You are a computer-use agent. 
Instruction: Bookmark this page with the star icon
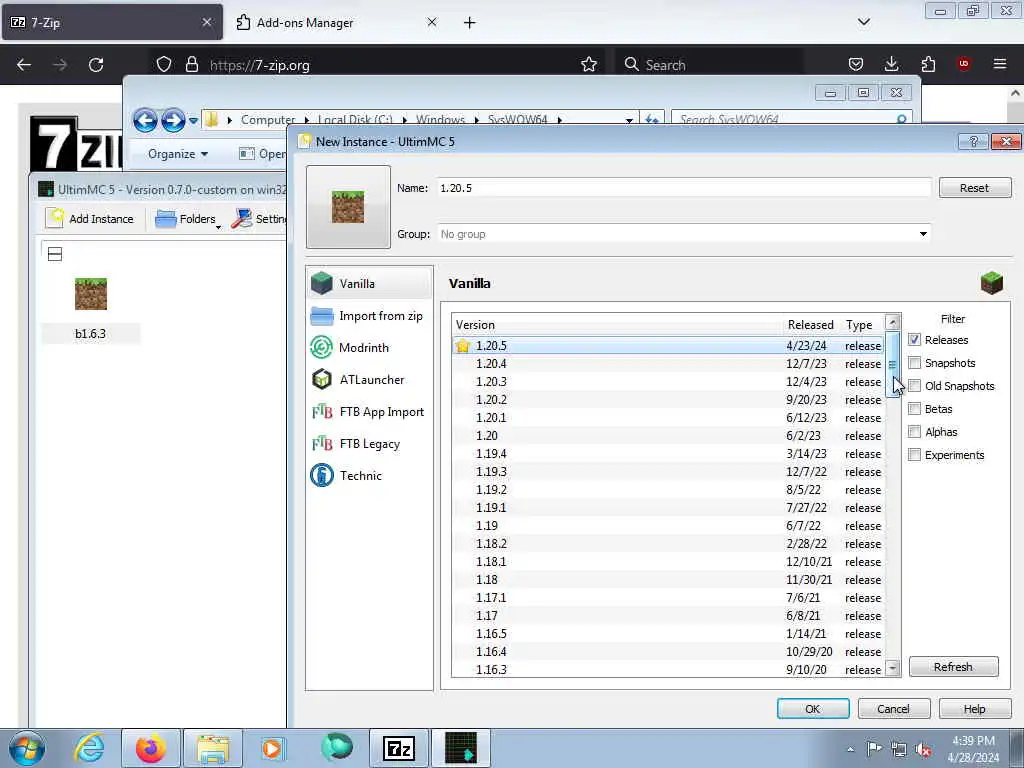[588, 65]
